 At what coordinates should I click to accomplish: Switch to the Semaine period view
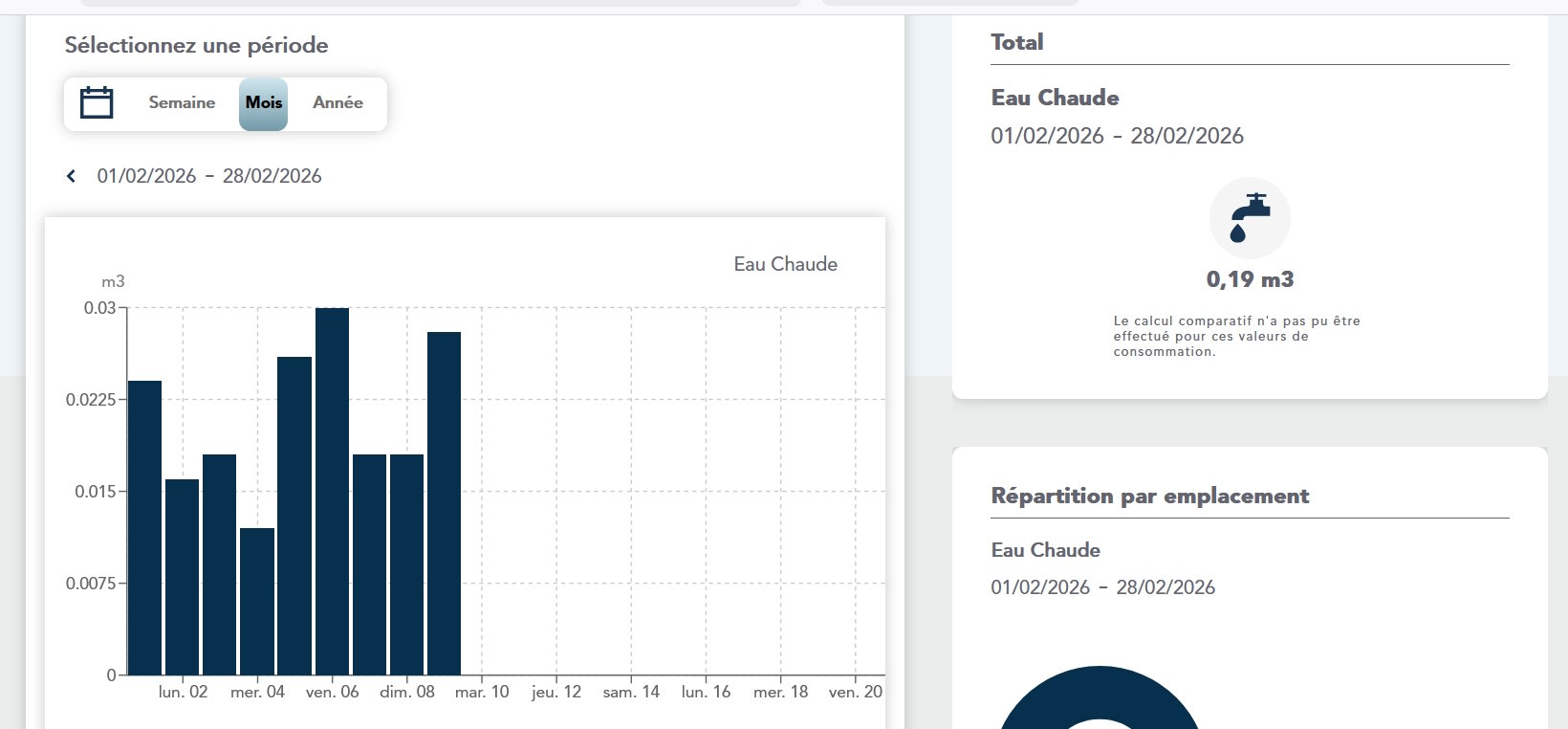(x=182, y=102)
